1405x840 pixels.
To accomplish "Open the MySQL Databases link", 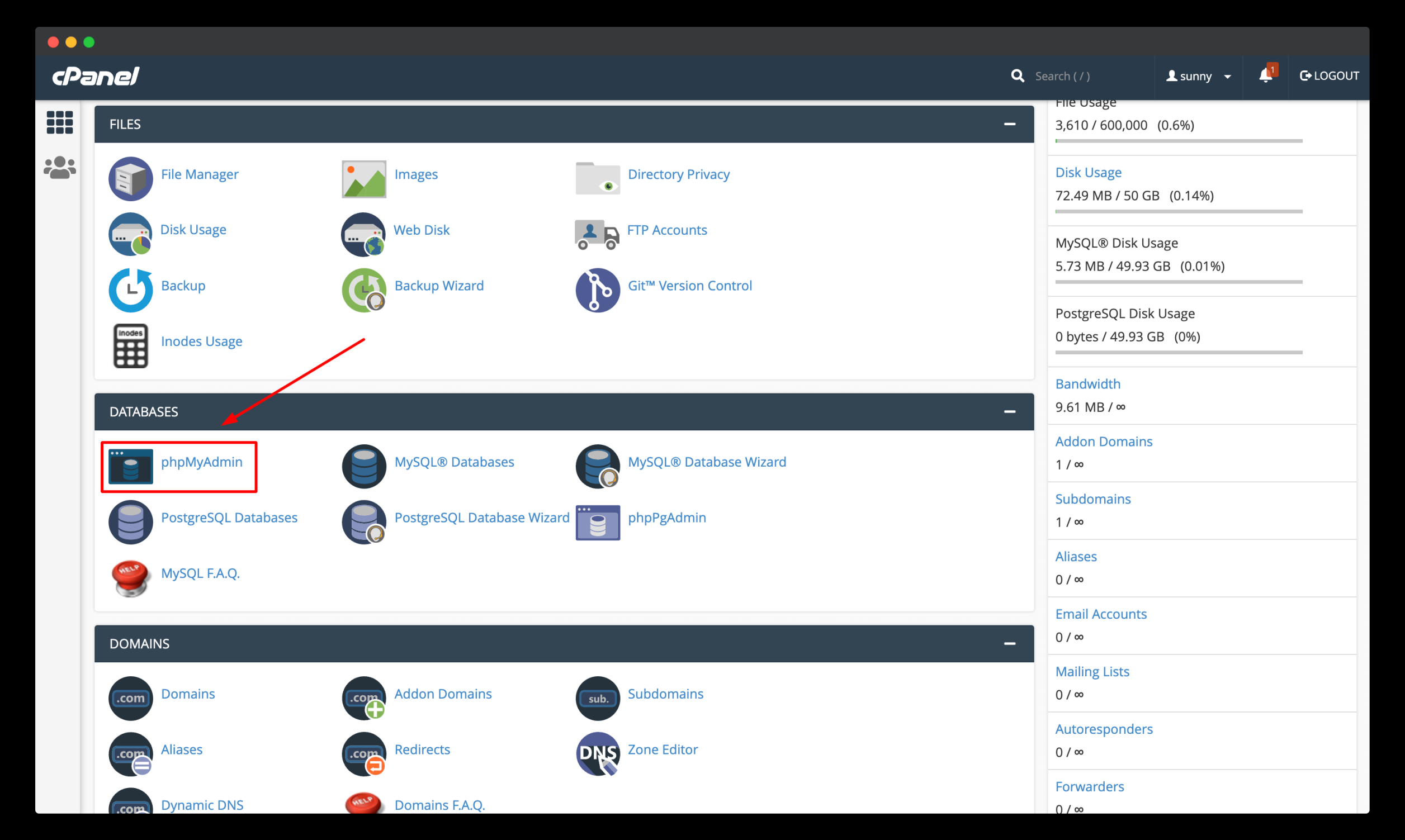I will [454, 462].
